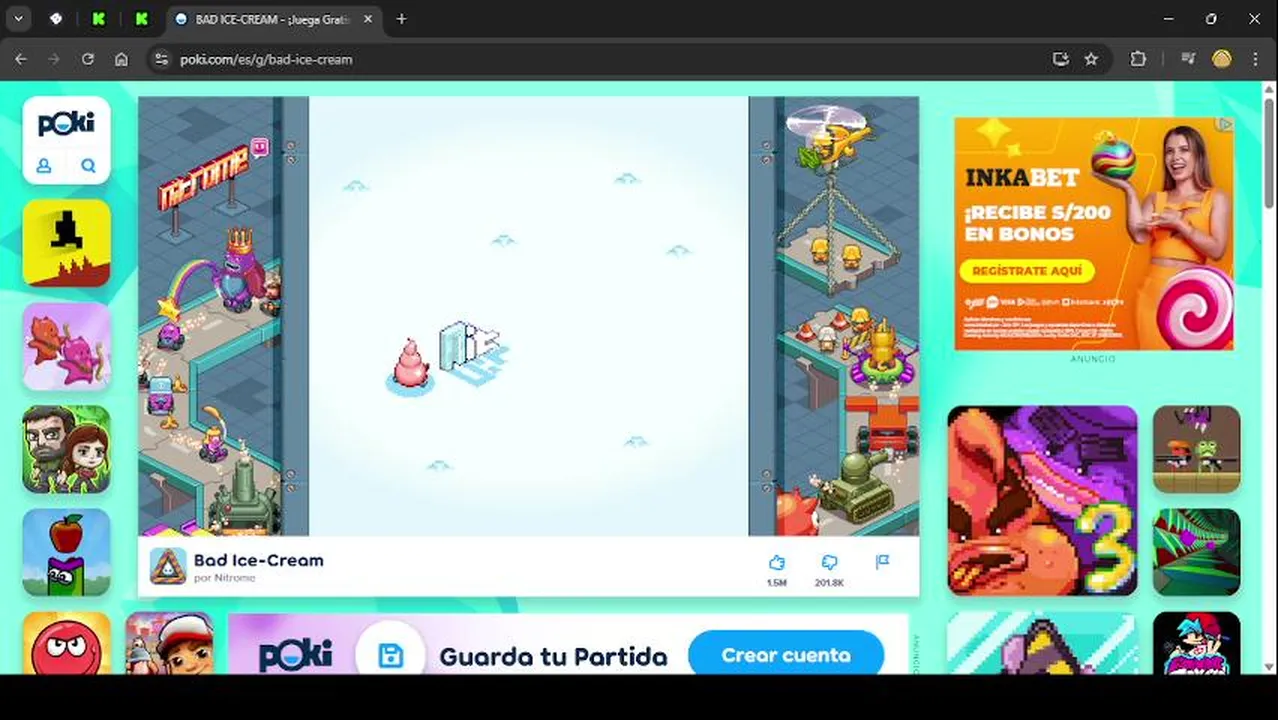Bookmark this page with star
The height and width of the screenshot is (720, 1278).
click(x=1091, y=59)
